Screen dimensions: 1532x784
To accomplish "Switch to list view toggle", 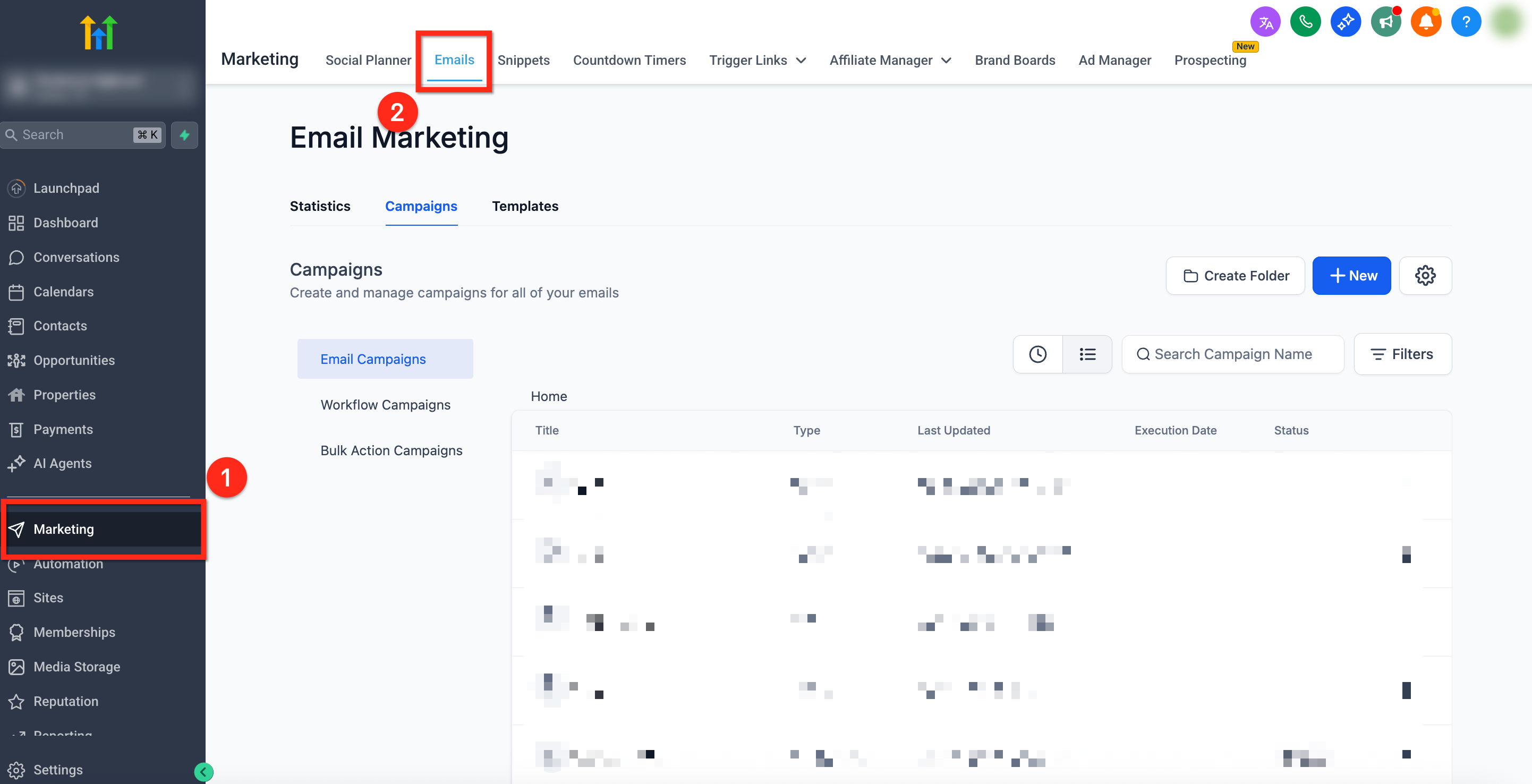I will point(1087,354).
